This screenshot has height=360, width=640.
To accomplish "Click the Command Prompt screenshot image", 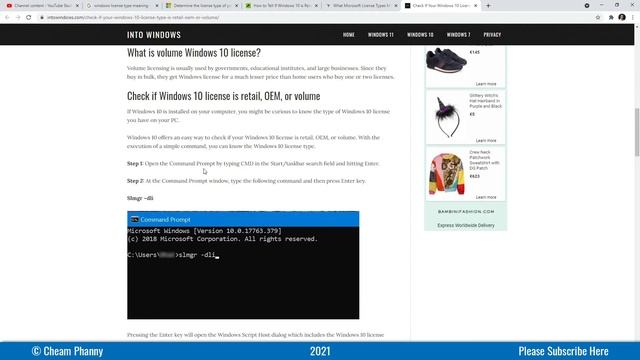I will click(243, 265).
